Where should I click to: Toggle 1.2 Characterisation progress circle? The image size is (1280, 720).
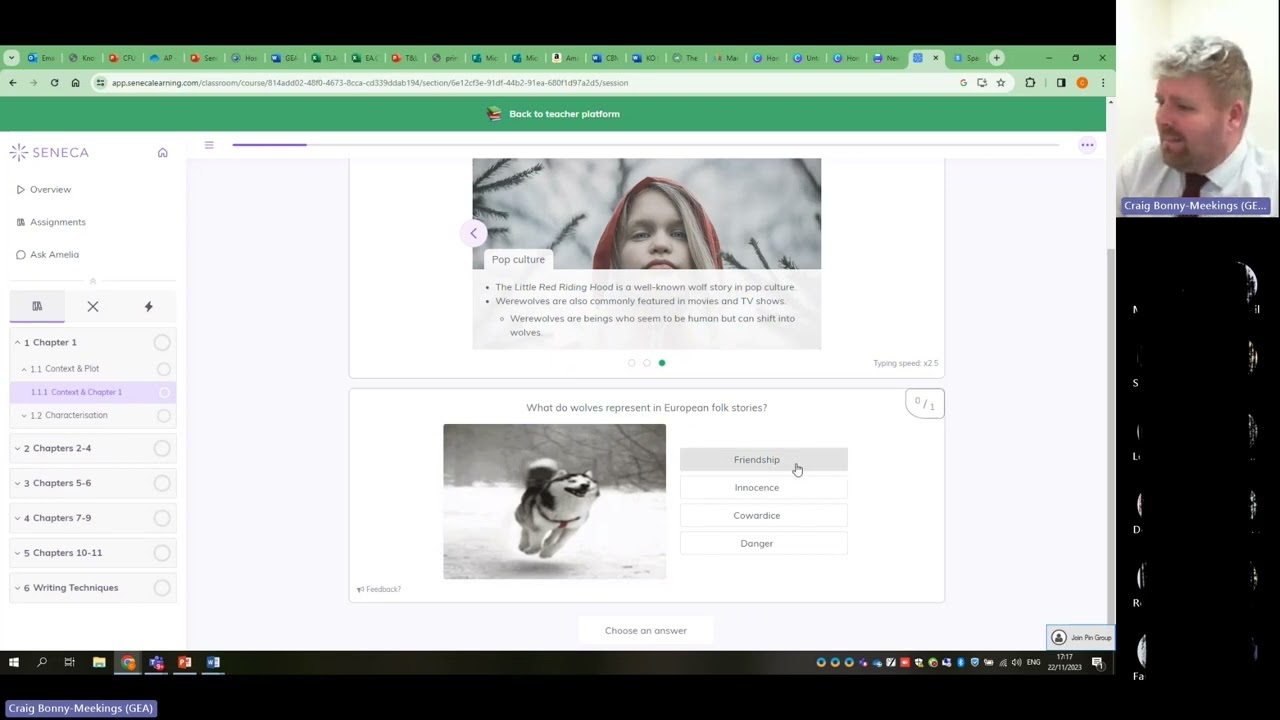163,415
